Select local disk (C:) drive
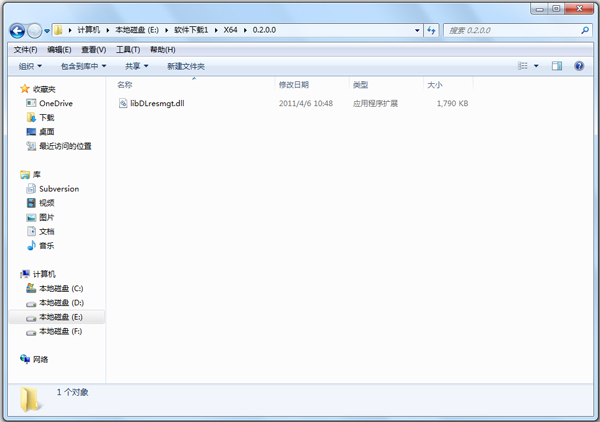 (x=61, y=288)
